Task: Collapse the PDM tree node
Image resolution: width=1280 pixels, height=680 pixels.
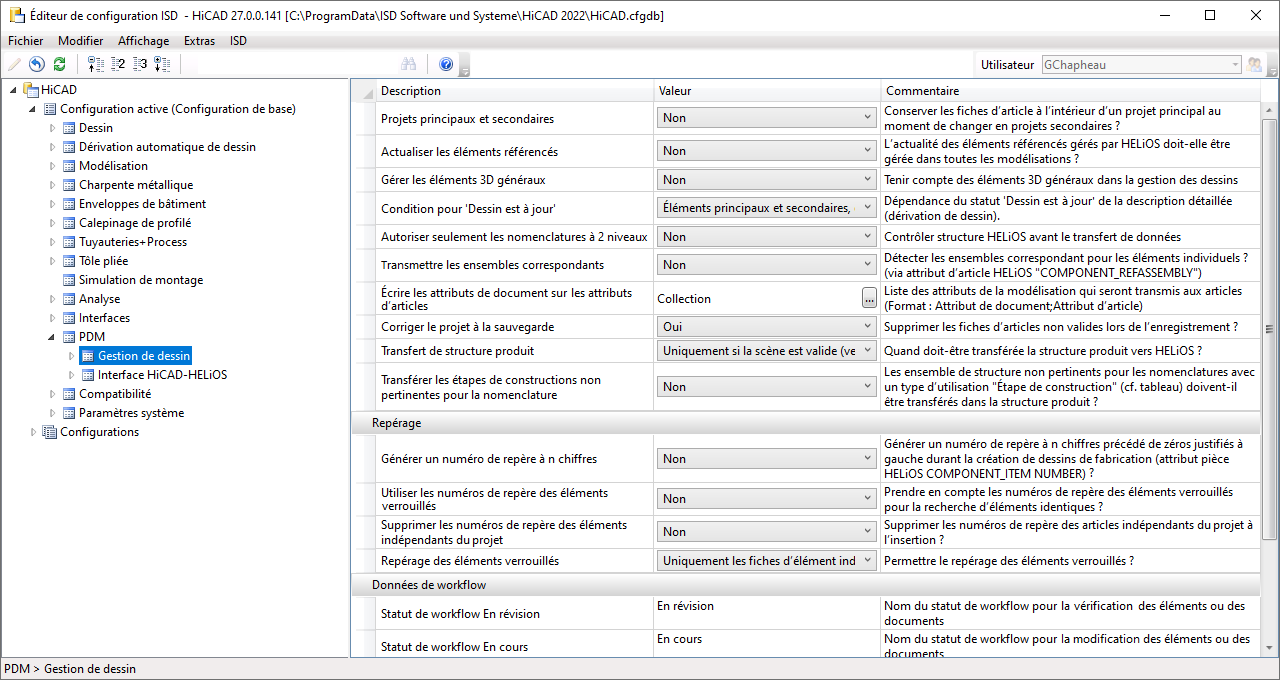Action: tap(53, 337)
